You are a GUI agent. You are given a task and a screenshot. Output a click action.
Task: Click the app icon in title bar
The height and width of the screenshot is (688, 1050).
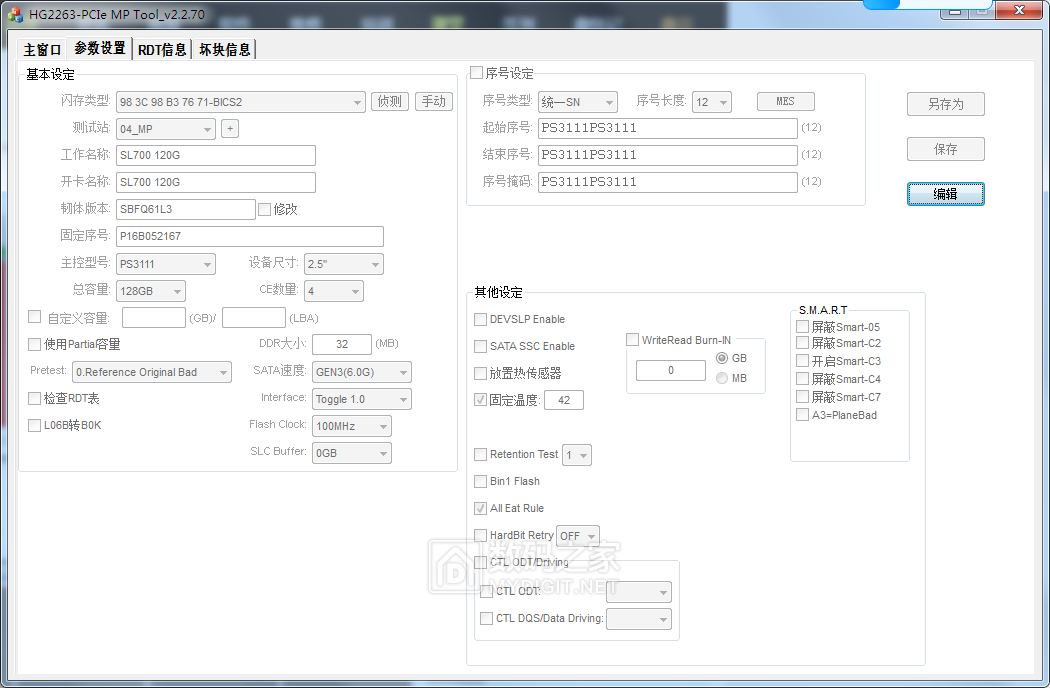15,14
